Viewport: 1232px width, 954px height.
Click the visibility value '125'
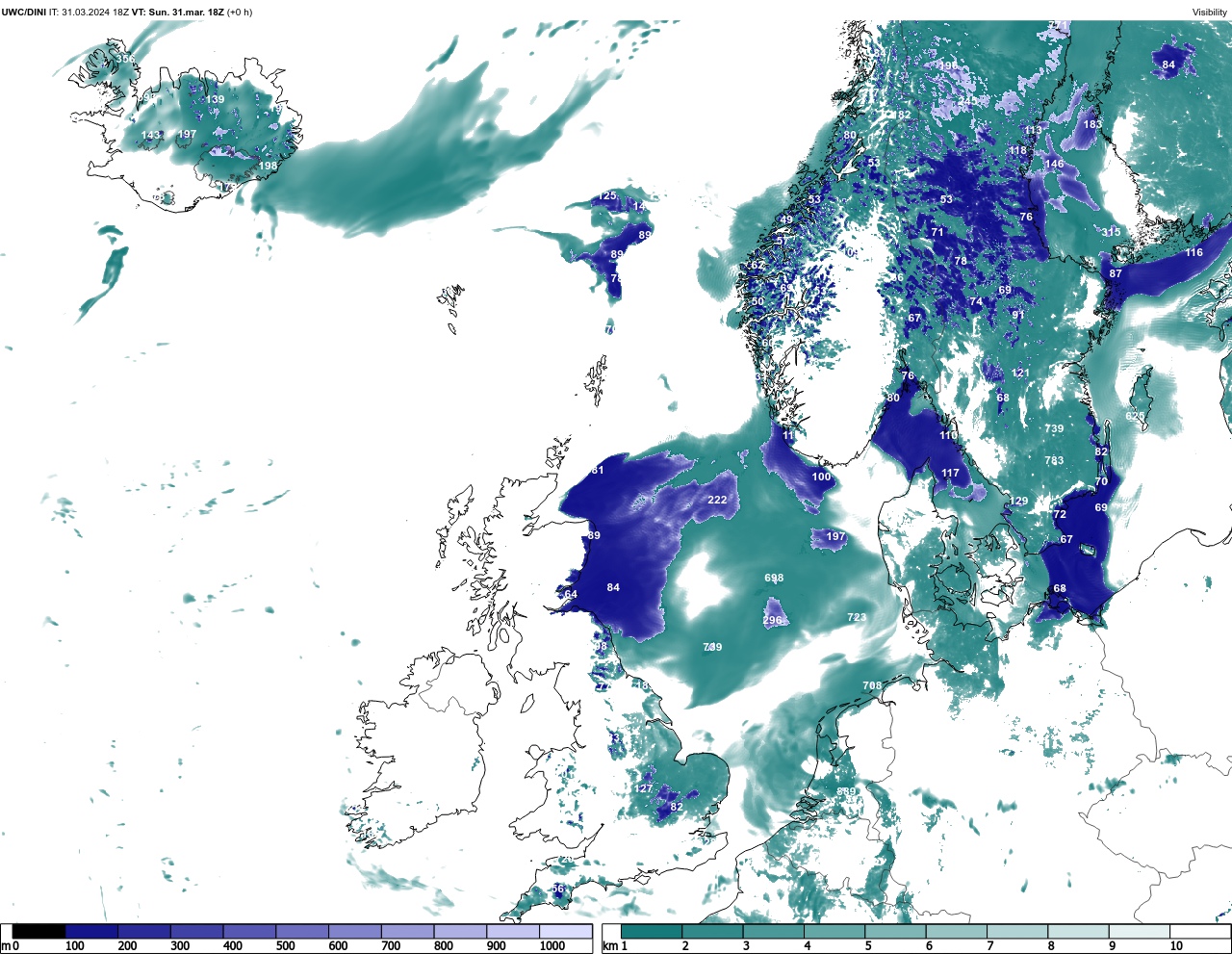coord(606,195)
